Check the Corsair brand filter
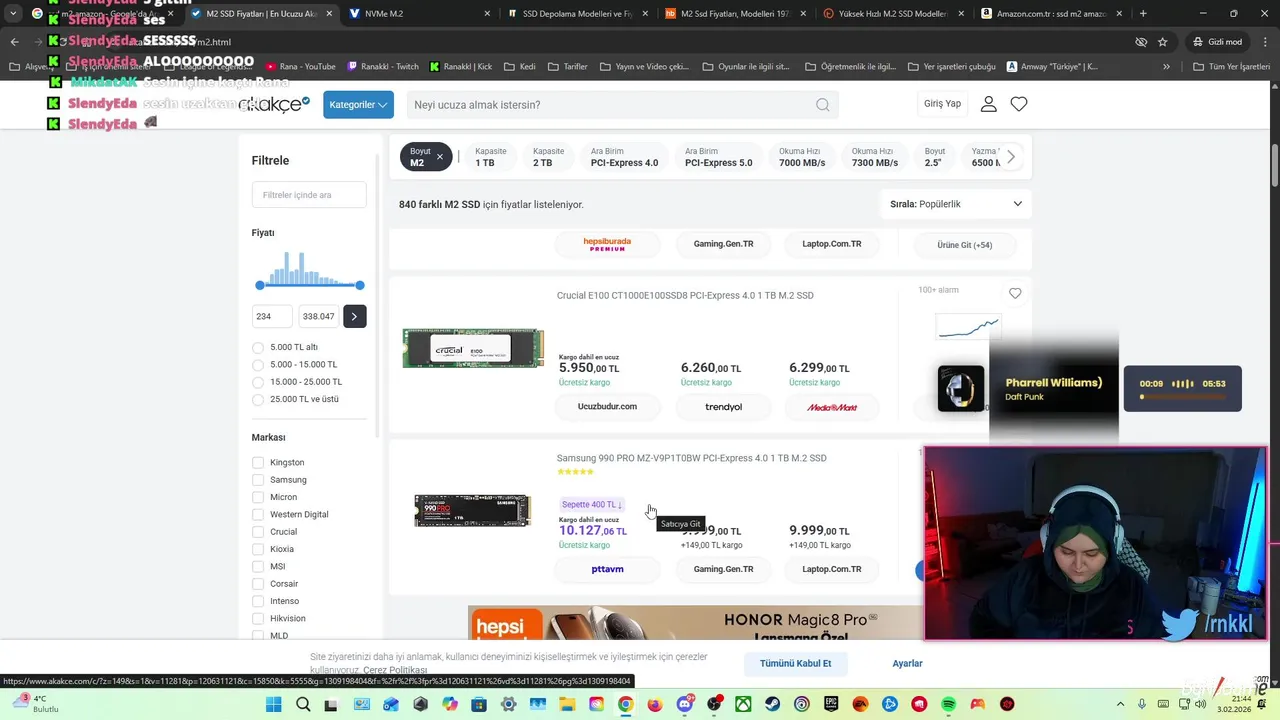 258,584
